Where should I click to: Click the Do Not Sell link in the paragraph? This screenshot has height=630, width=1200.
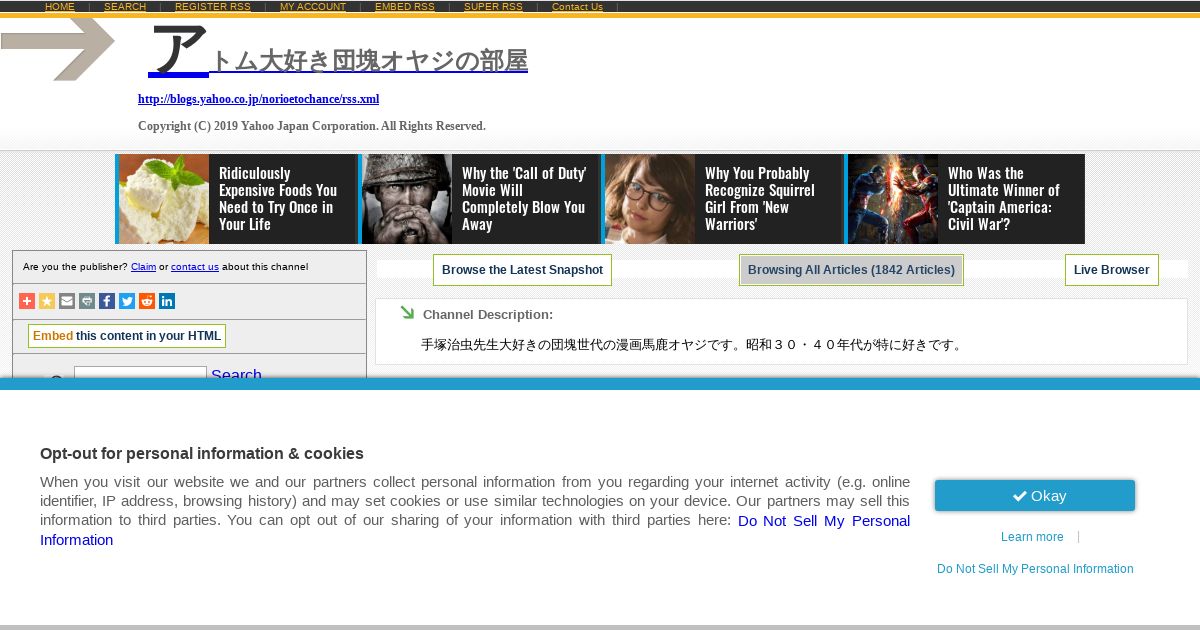[824, 521]
